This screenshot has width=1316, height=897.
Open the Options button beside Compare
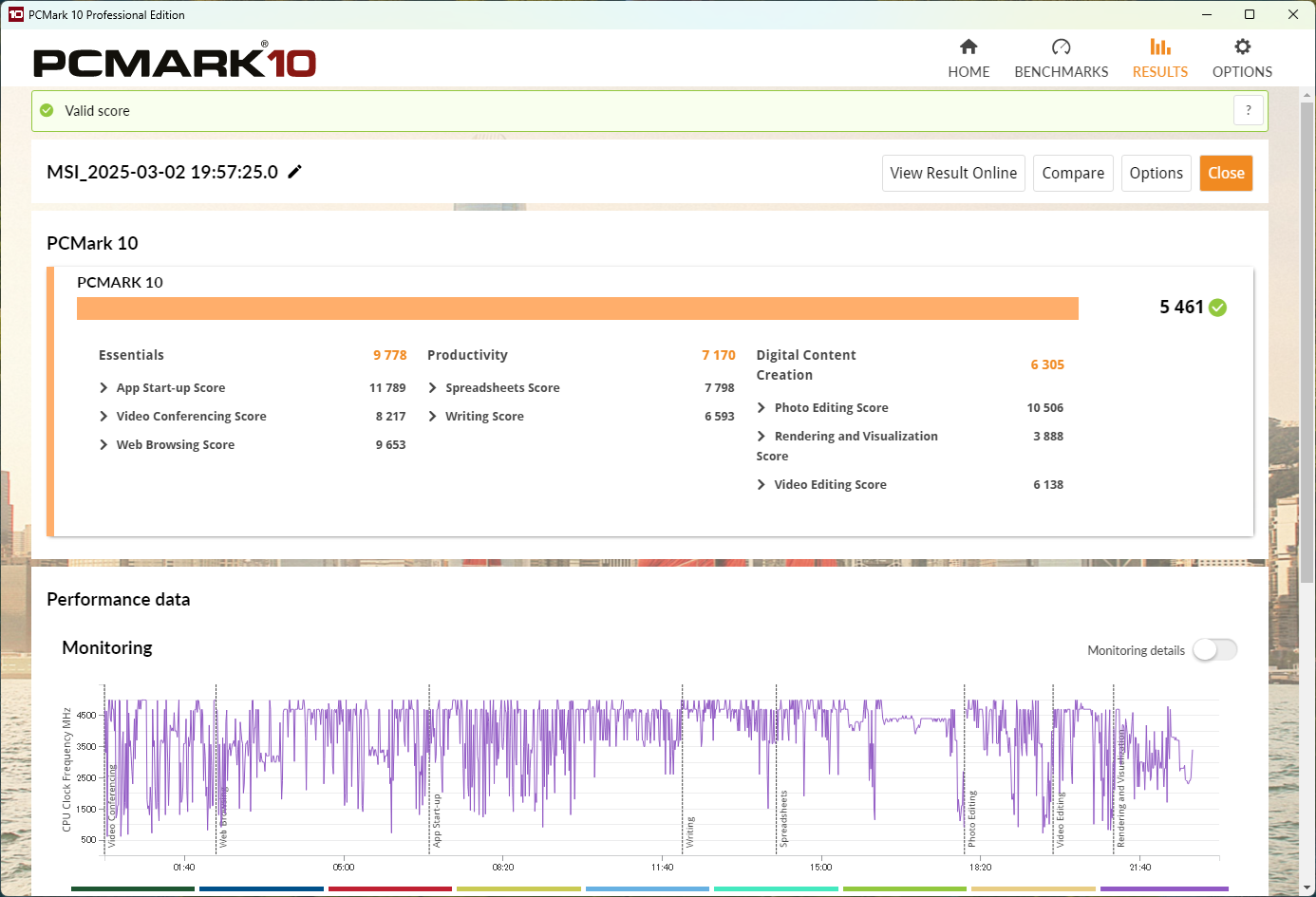coord(1156,173)
